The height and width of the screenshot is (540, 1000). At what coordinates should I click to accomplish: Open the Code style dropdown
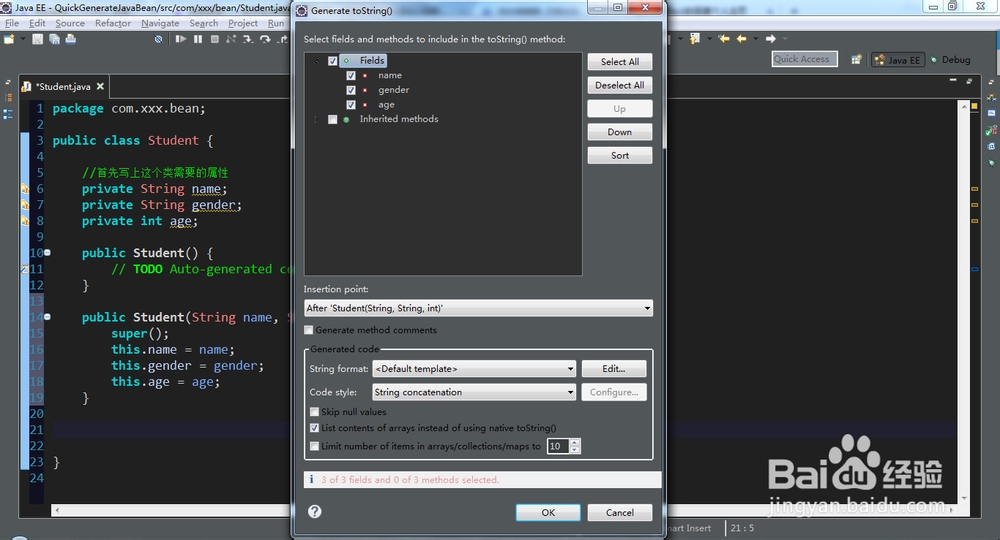point(474,392)
